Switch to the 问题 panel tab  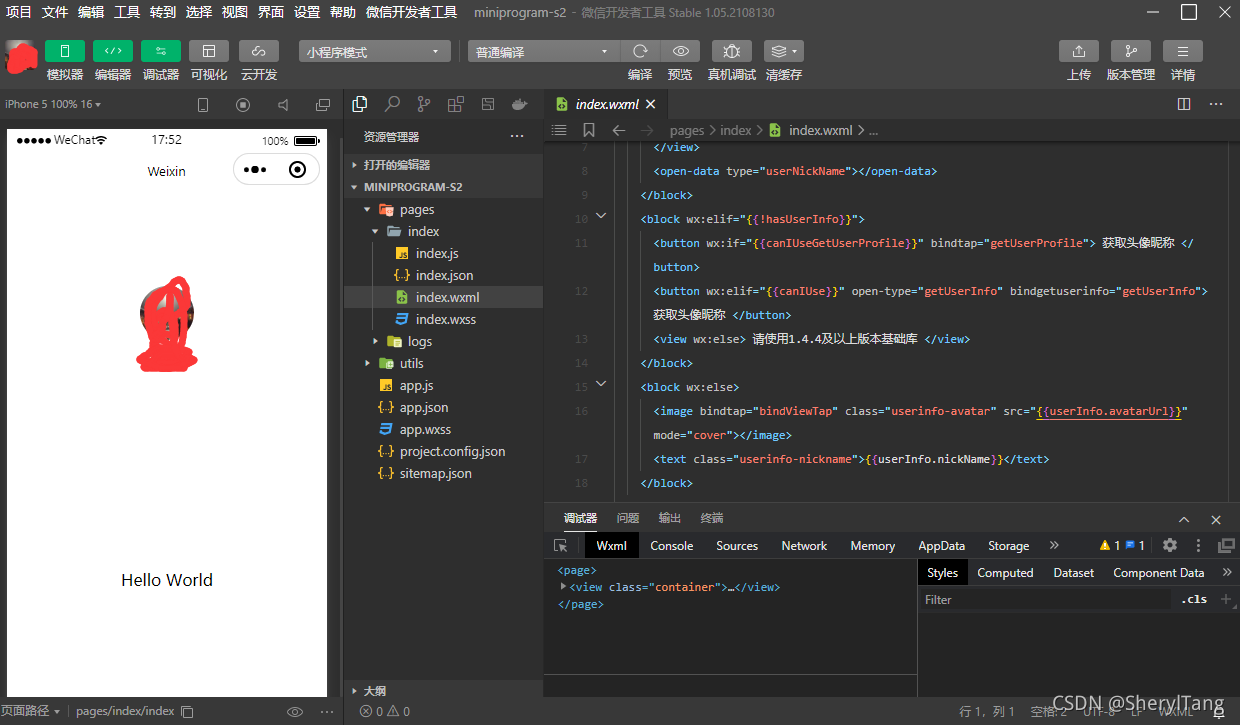point(628,518)
